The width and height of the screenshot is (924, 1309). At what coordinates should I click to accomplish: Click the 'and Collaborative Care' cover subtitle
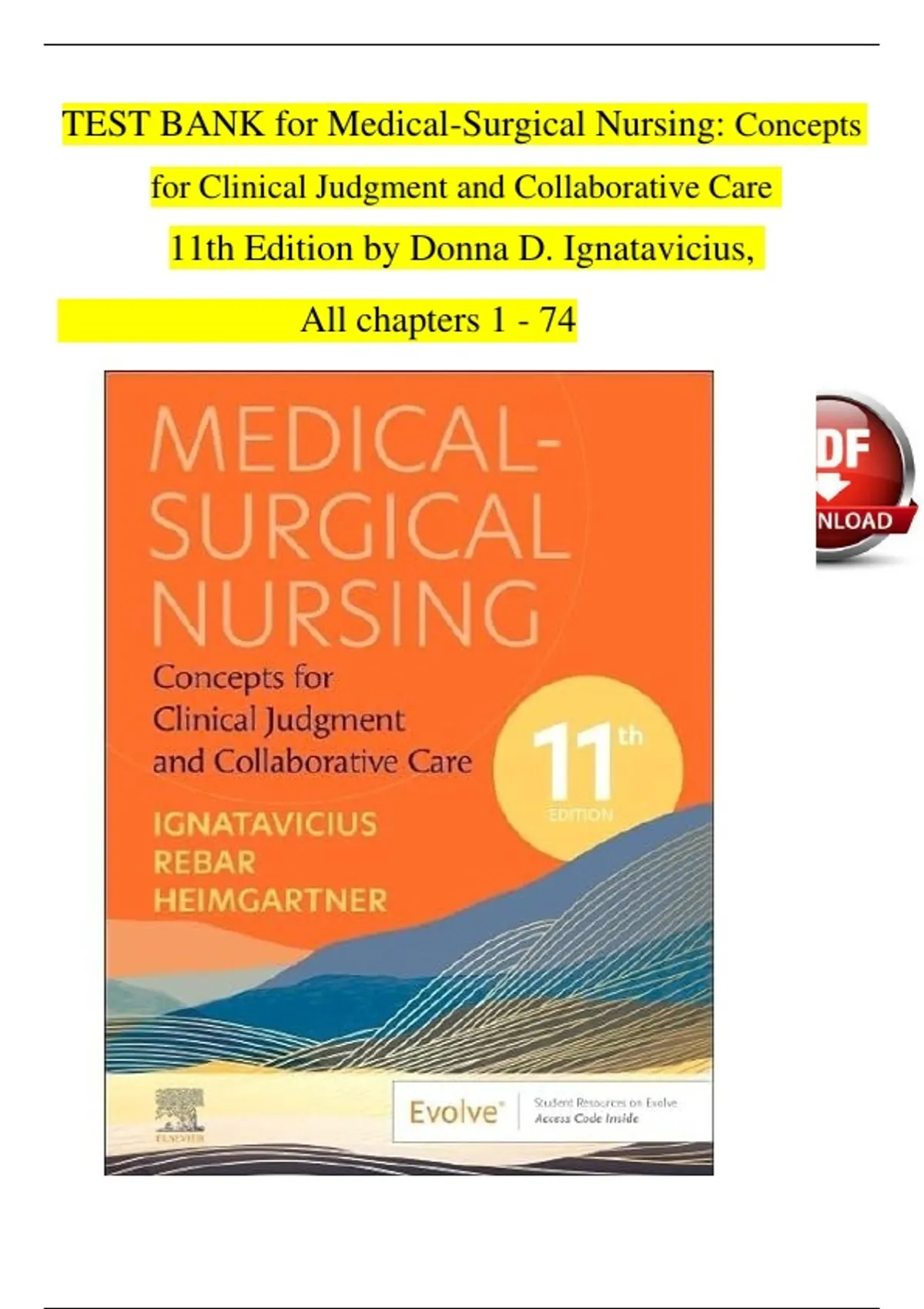(313, 762)
